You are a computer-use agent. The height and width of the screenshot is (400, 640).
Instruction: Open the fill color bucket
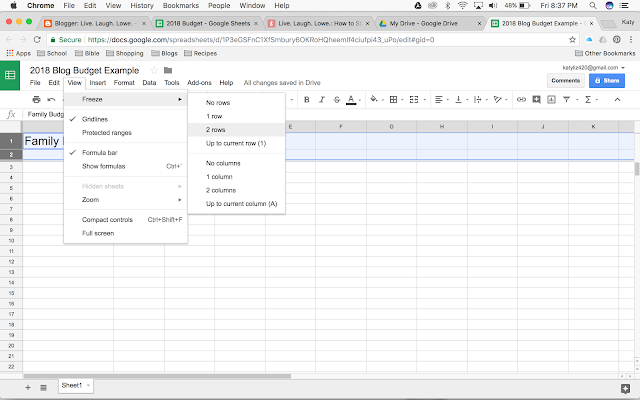point(373,99)
